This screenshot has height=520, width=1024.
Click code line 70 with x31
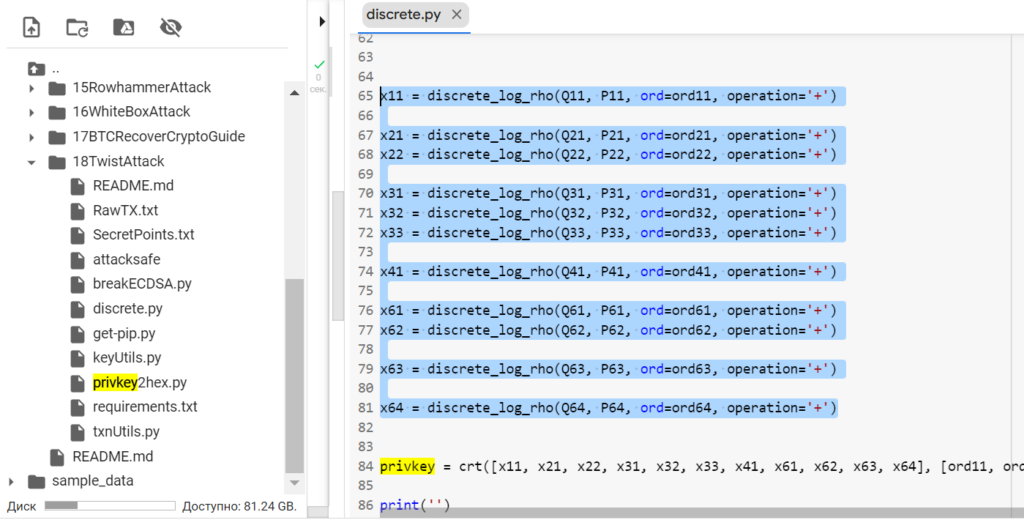click(608, 193)
